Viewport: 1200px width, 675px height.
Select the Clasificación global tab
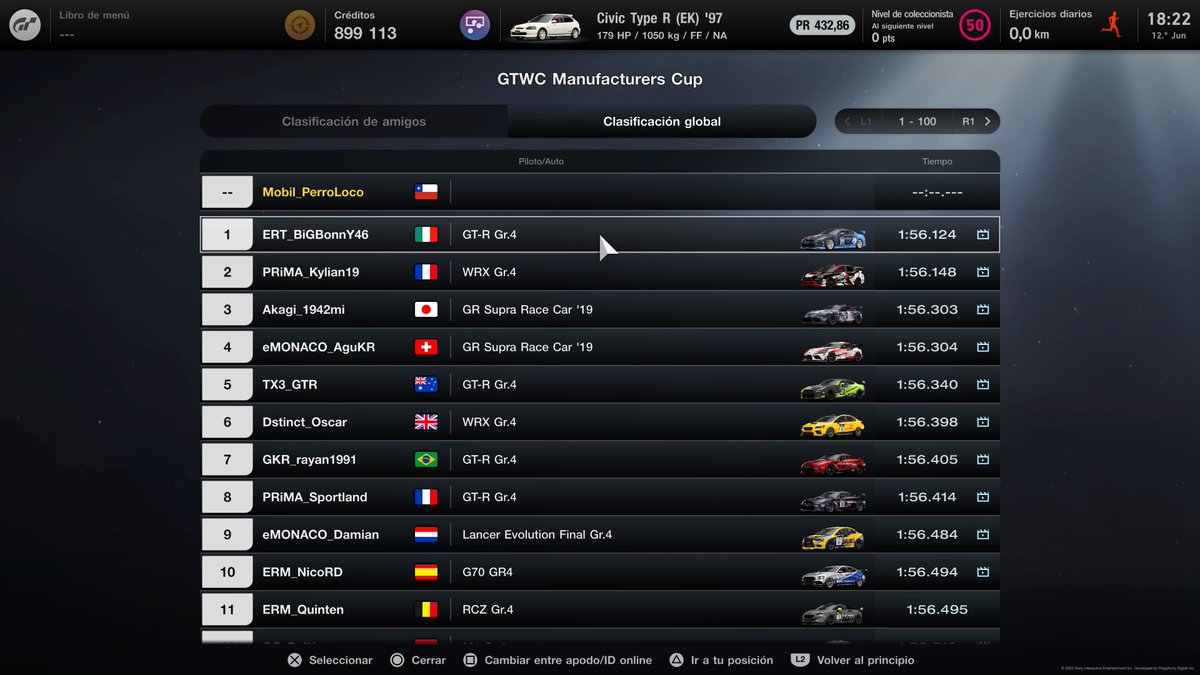(662, 121)
